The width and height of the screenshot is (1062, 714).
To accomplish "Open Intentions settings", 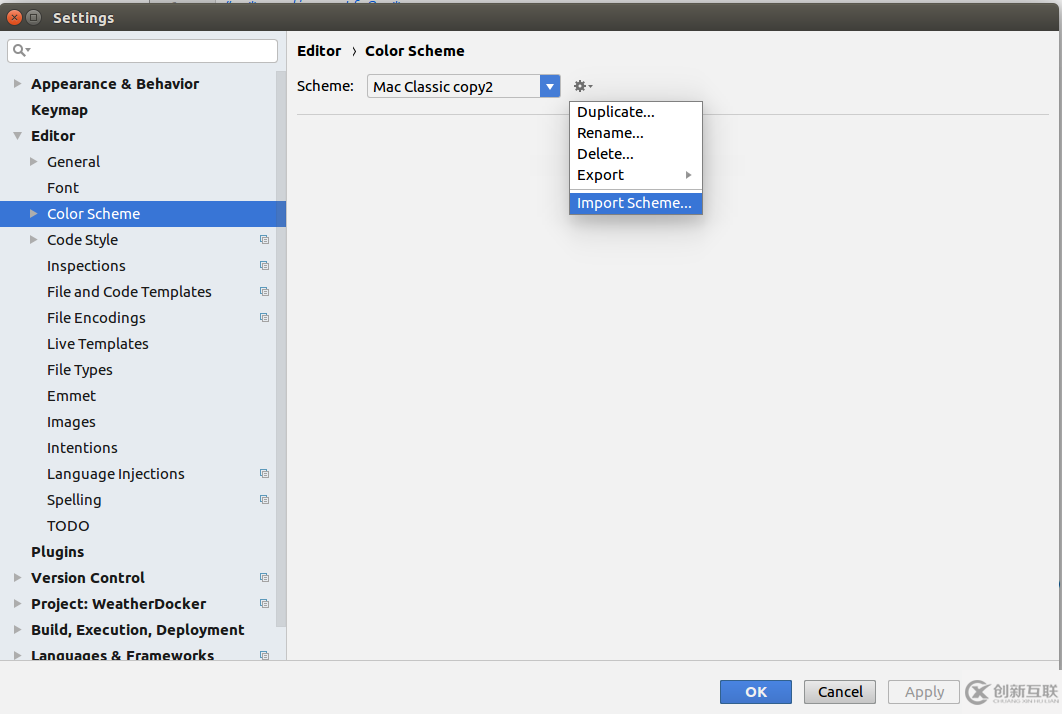I will 82,448.
